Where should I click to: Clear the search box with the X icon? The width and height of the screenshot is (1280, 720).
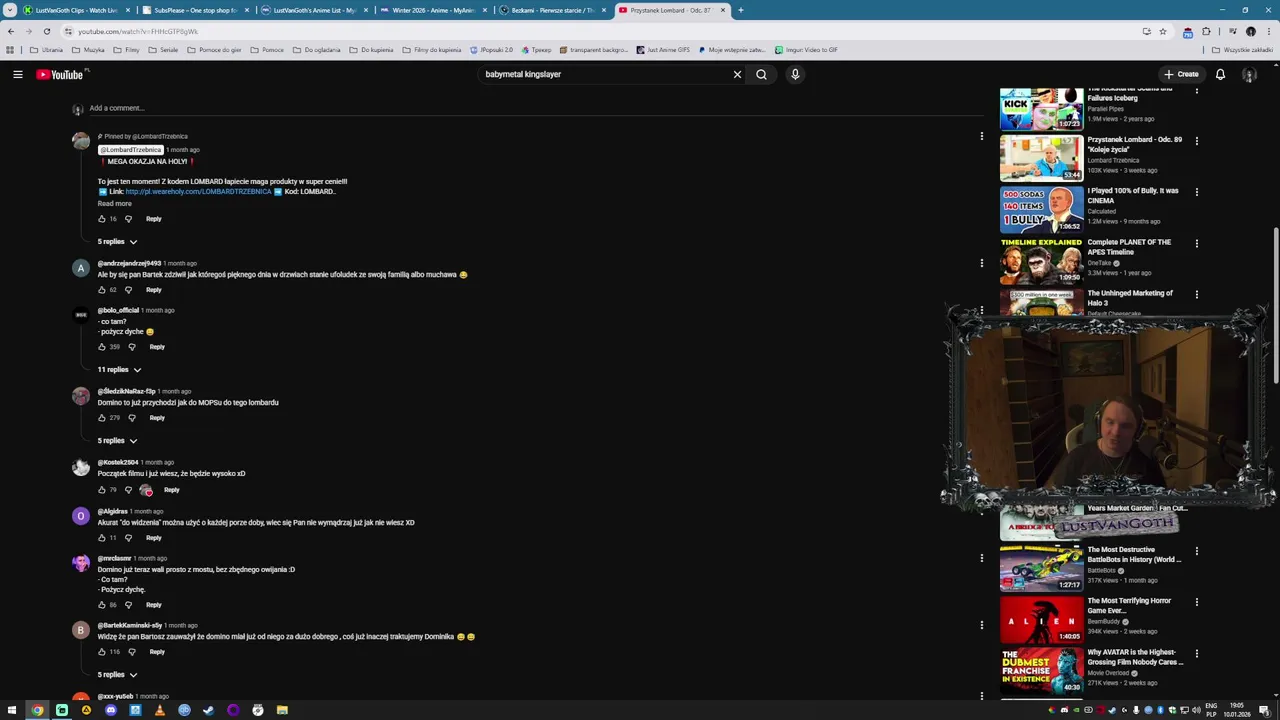737,74
